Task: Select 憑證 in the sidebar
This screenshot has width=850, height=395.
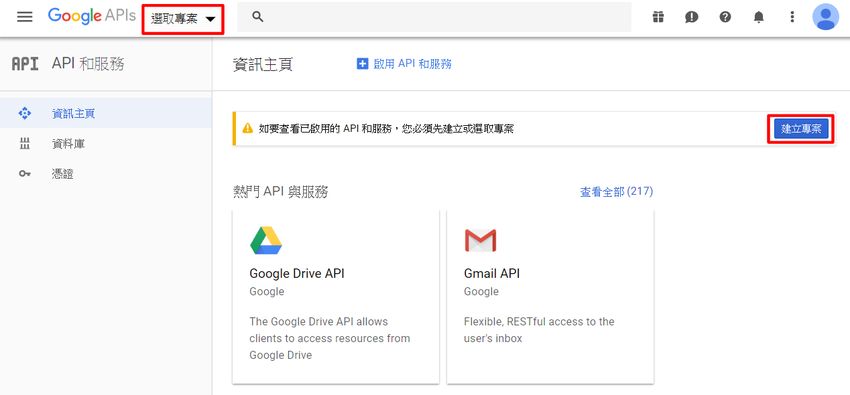Action: [x=106, y=174]
